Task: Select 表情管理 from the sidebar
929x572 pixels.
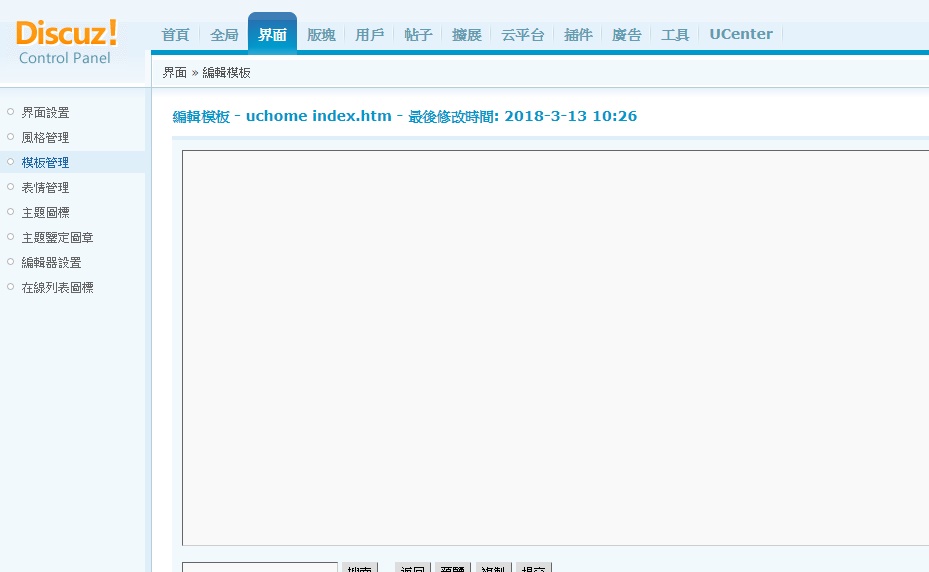Action: coord(45,188)
